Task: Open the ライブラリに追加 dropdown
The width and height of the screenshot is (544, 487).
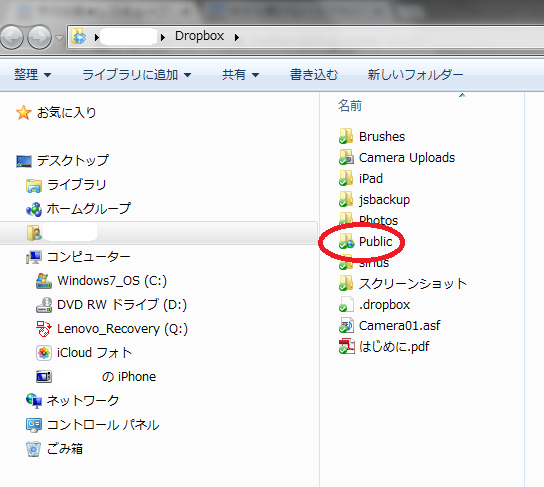Action: pos(136,75)
